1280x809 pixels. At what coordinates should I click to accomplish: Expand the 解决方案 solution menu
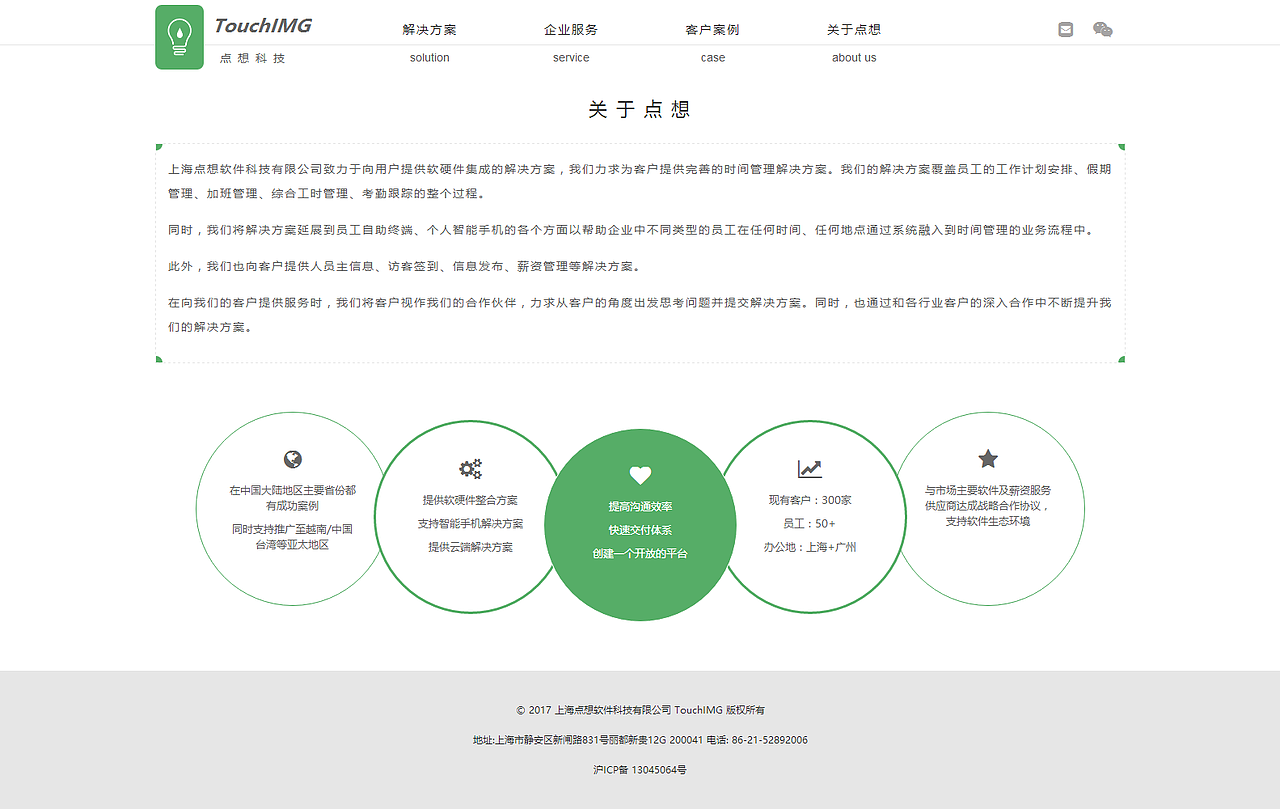click(429, 29)
